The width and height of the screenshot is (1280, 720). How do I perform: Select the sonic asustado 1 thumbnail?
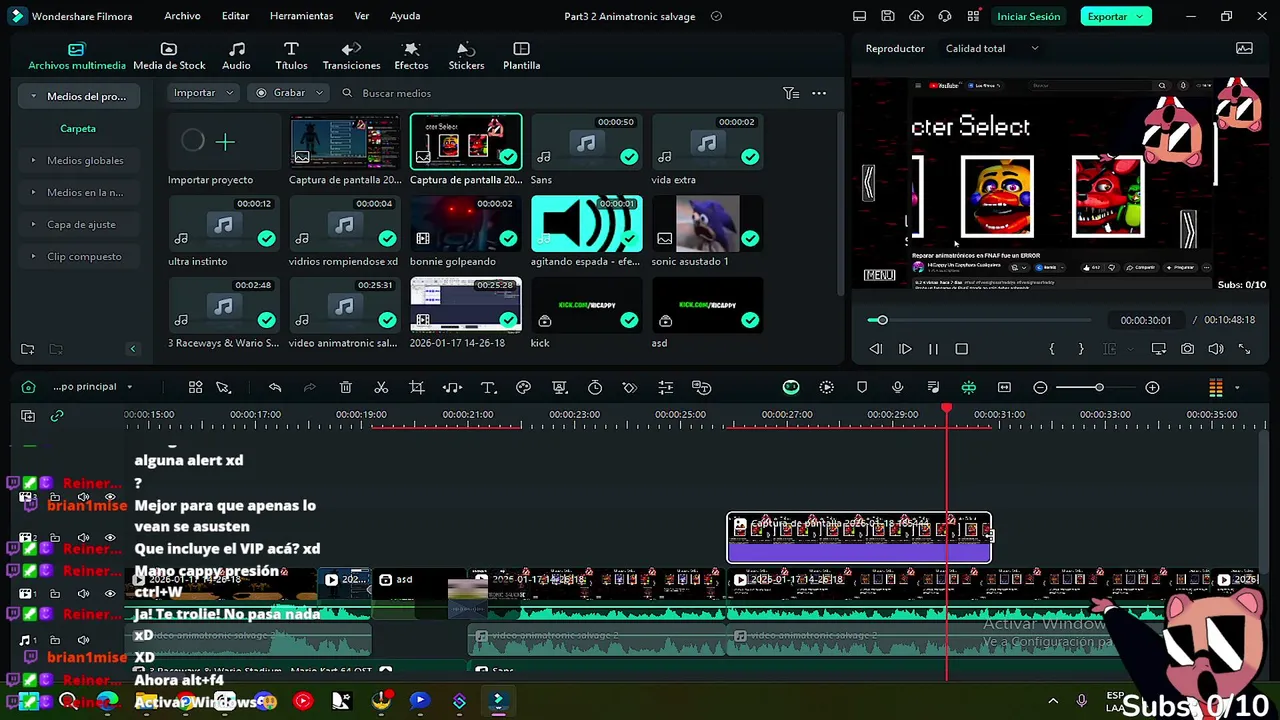(x=707, y=223)
